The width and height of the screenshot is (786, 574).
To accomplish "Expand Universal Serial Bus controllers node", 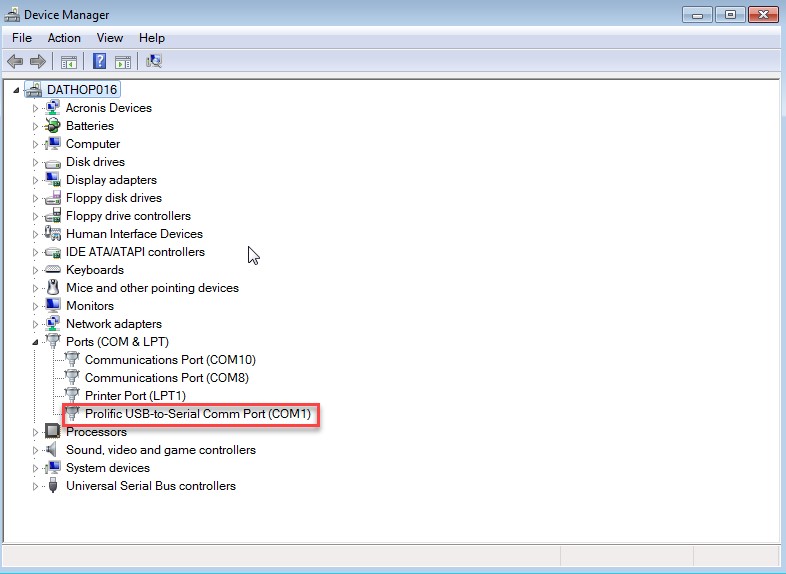I will click(35, 486).
